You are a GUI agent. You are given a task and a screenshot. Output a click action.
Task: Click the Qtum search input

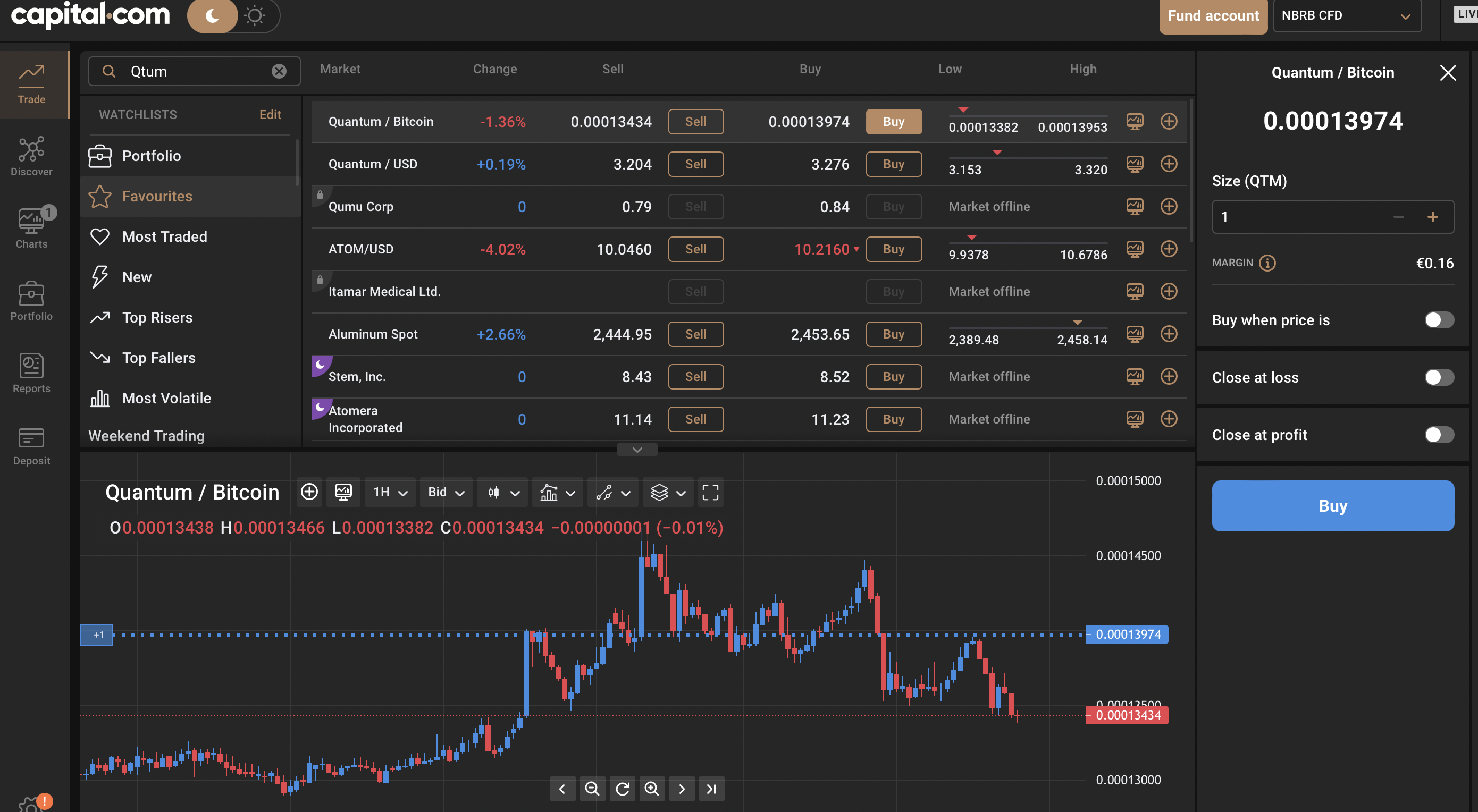194,71
